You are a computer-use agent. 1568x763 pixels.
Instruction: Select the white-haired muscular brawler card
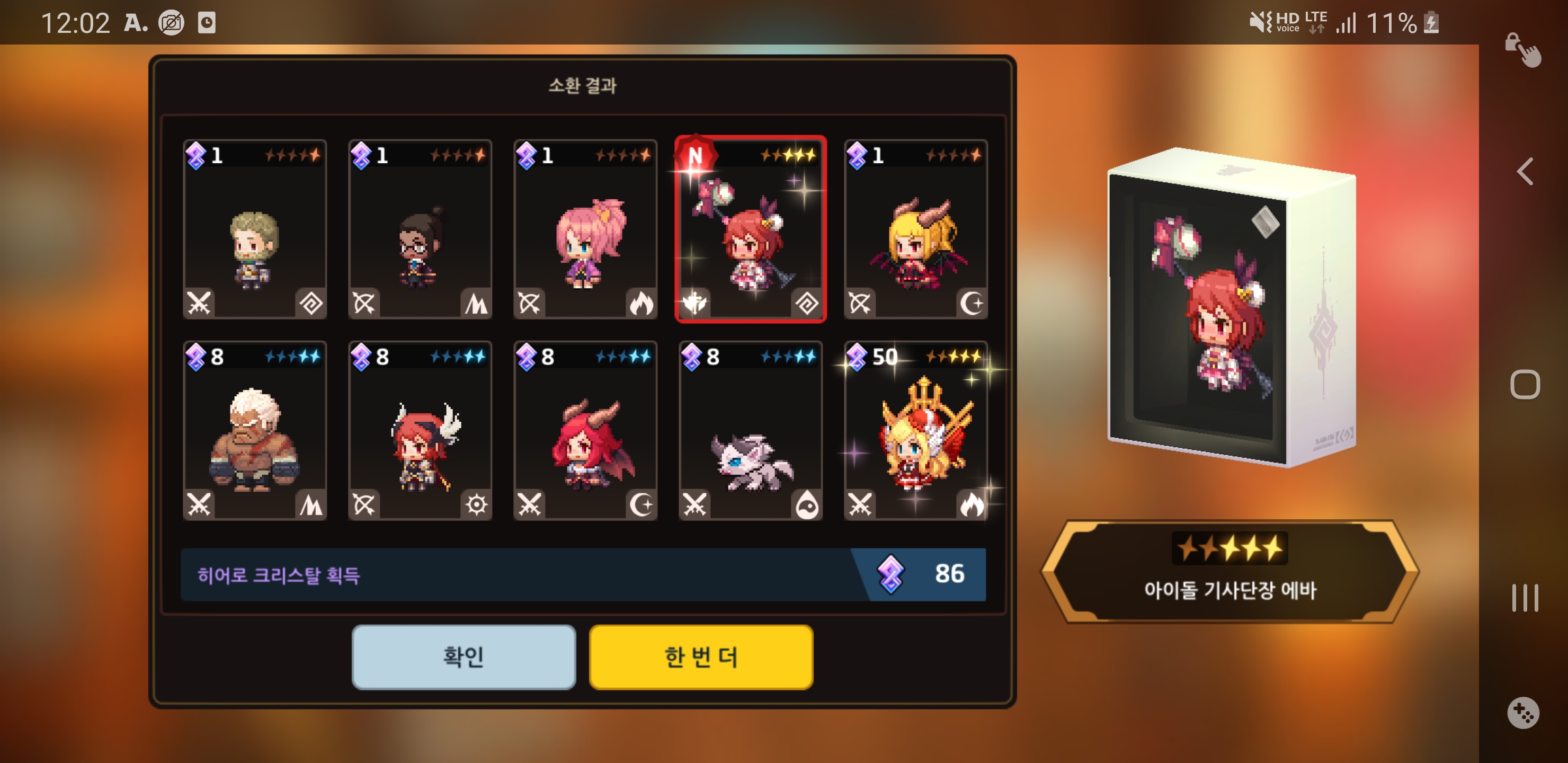coord(254,431)
